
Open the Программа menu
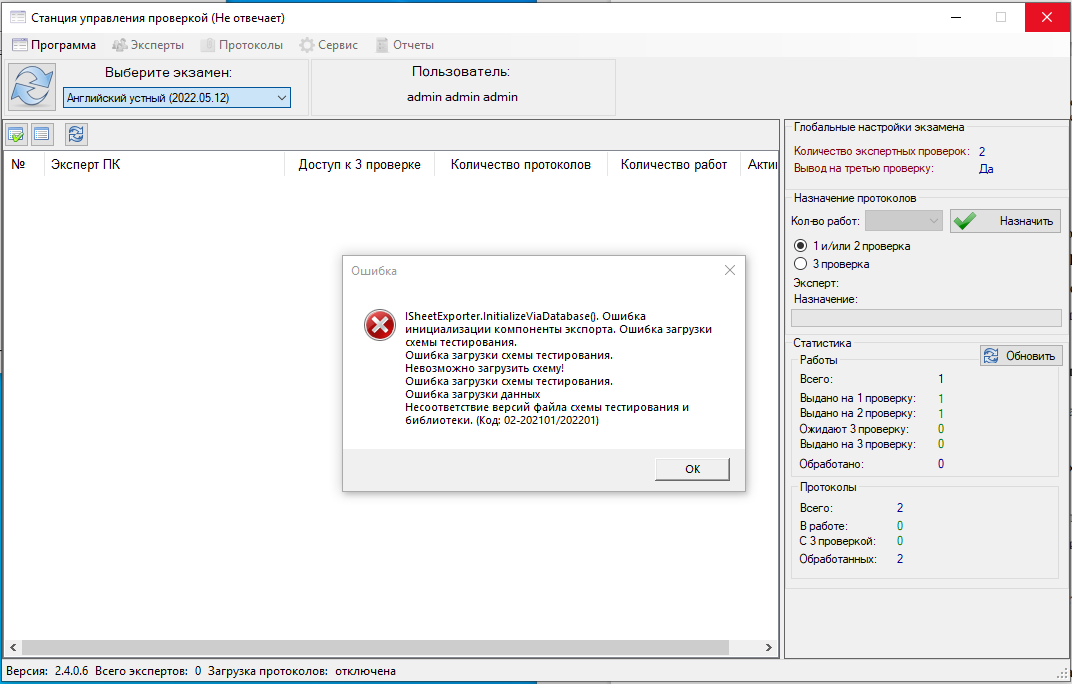tap(54, 45)
